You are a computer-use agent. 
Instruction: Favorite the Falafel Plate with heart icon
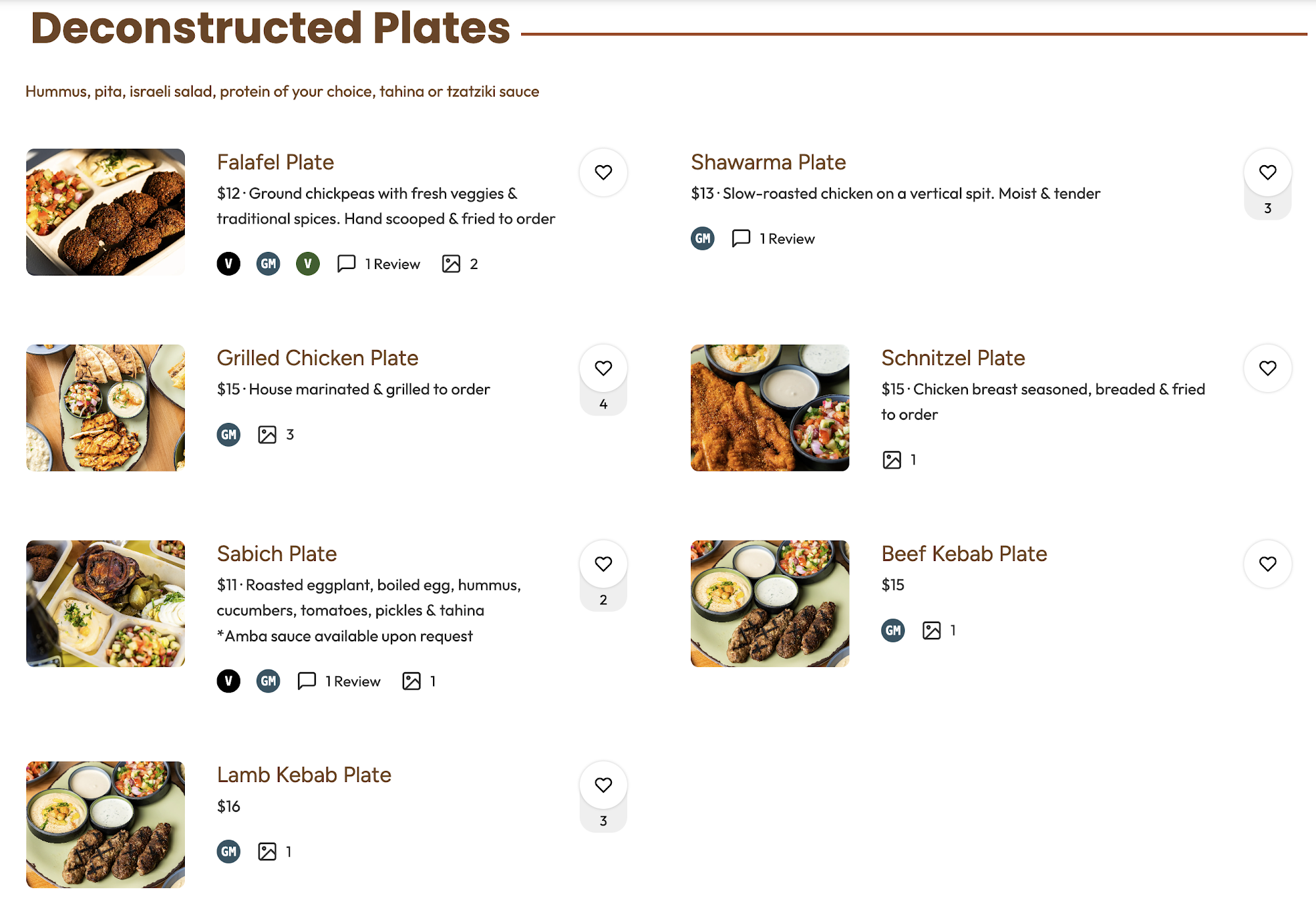coord(603,172)
